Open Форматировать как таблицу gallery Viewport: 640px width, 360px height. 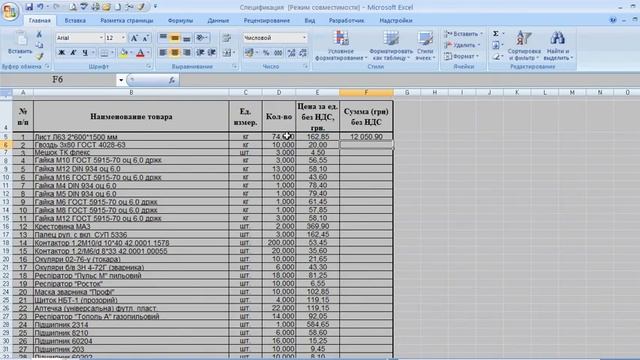(x=391, y=46)
